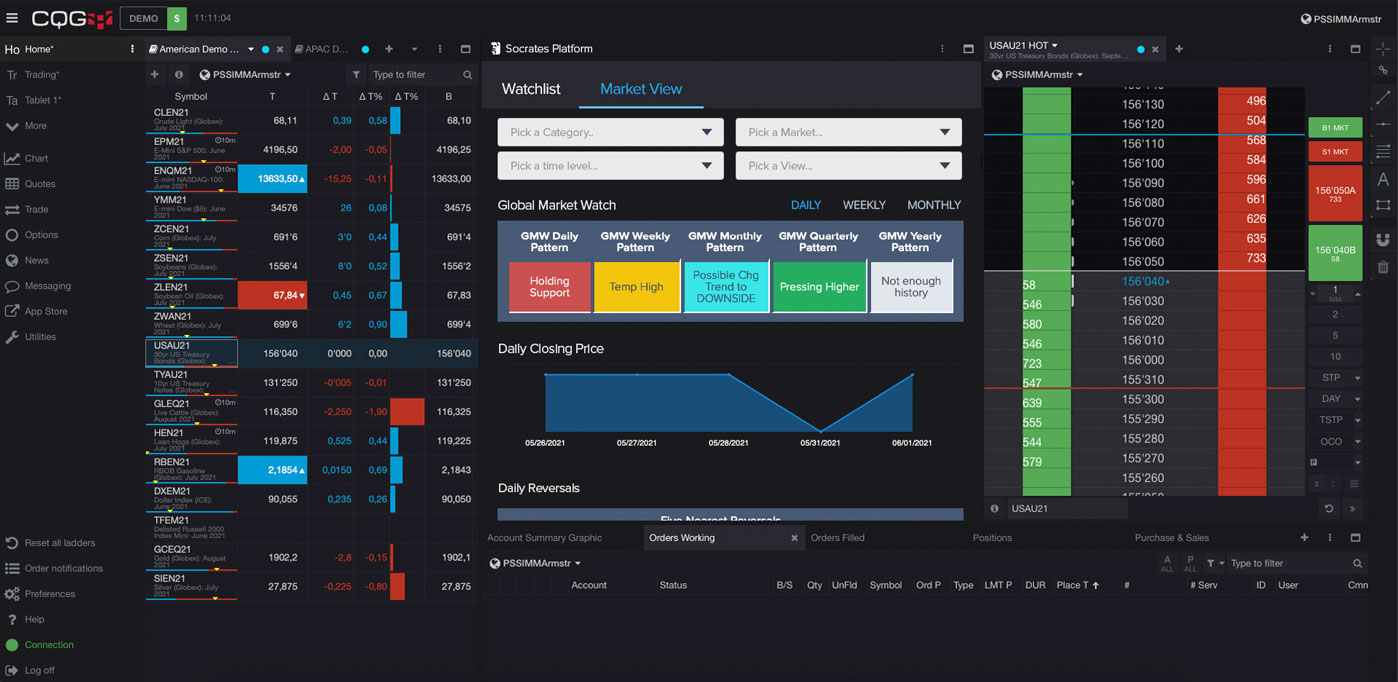Click the green S button beside DEMO
This screenshot has height=682, width=1398.
(x=177, y=18)
